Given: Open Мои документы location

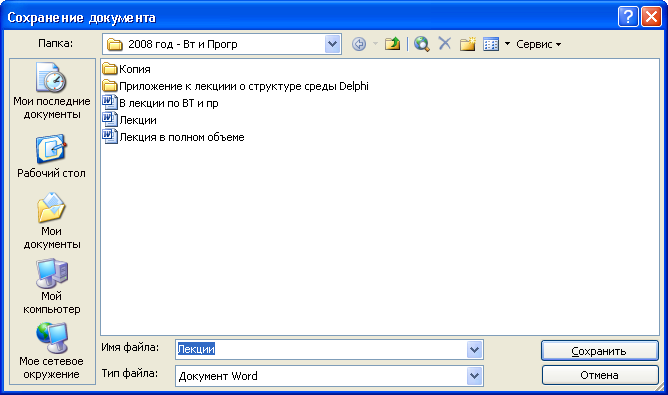Looking at the screenshot, I should (x=52, y=221).
